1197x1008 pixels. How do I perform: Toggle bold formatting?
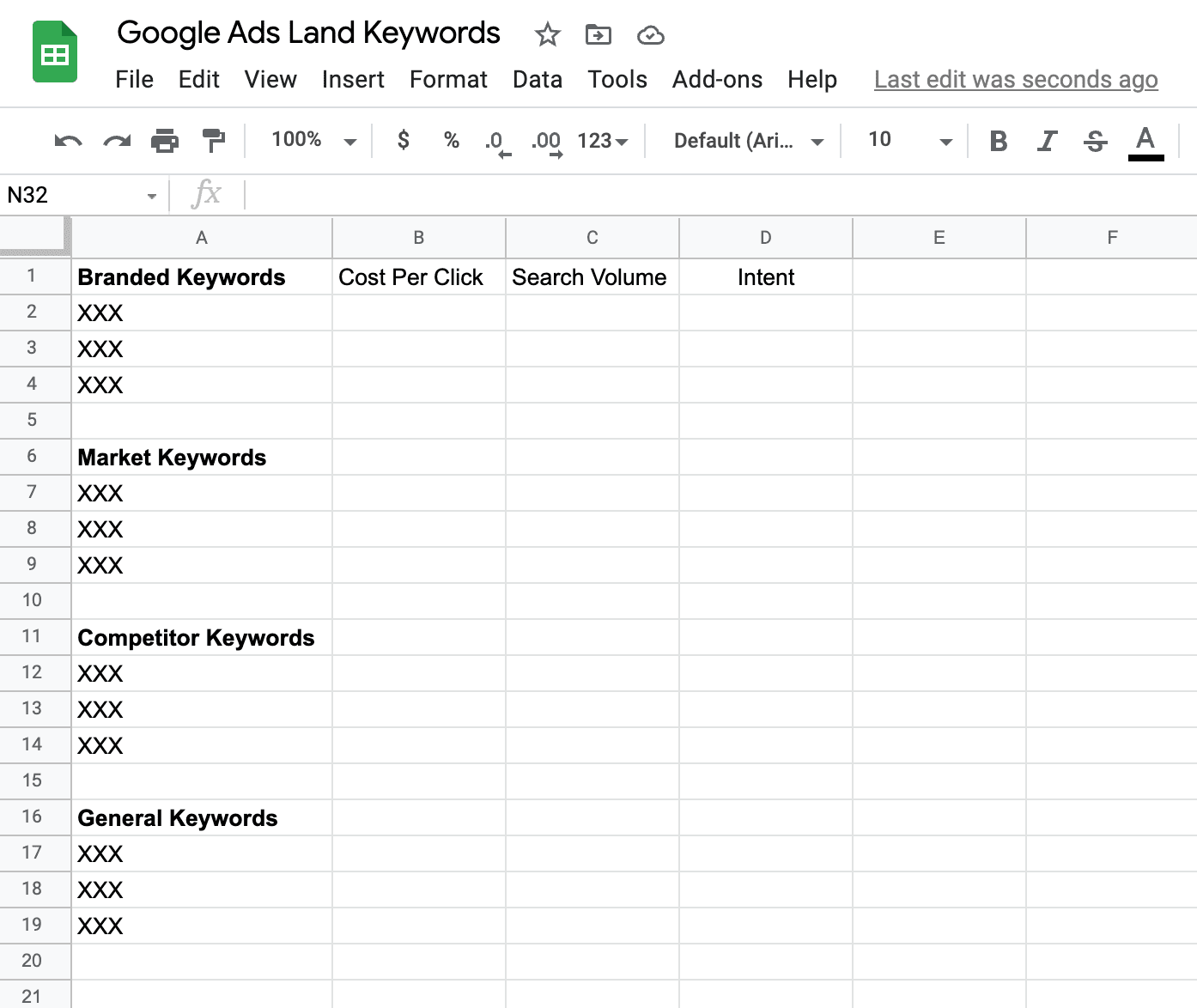coord(998,141)
